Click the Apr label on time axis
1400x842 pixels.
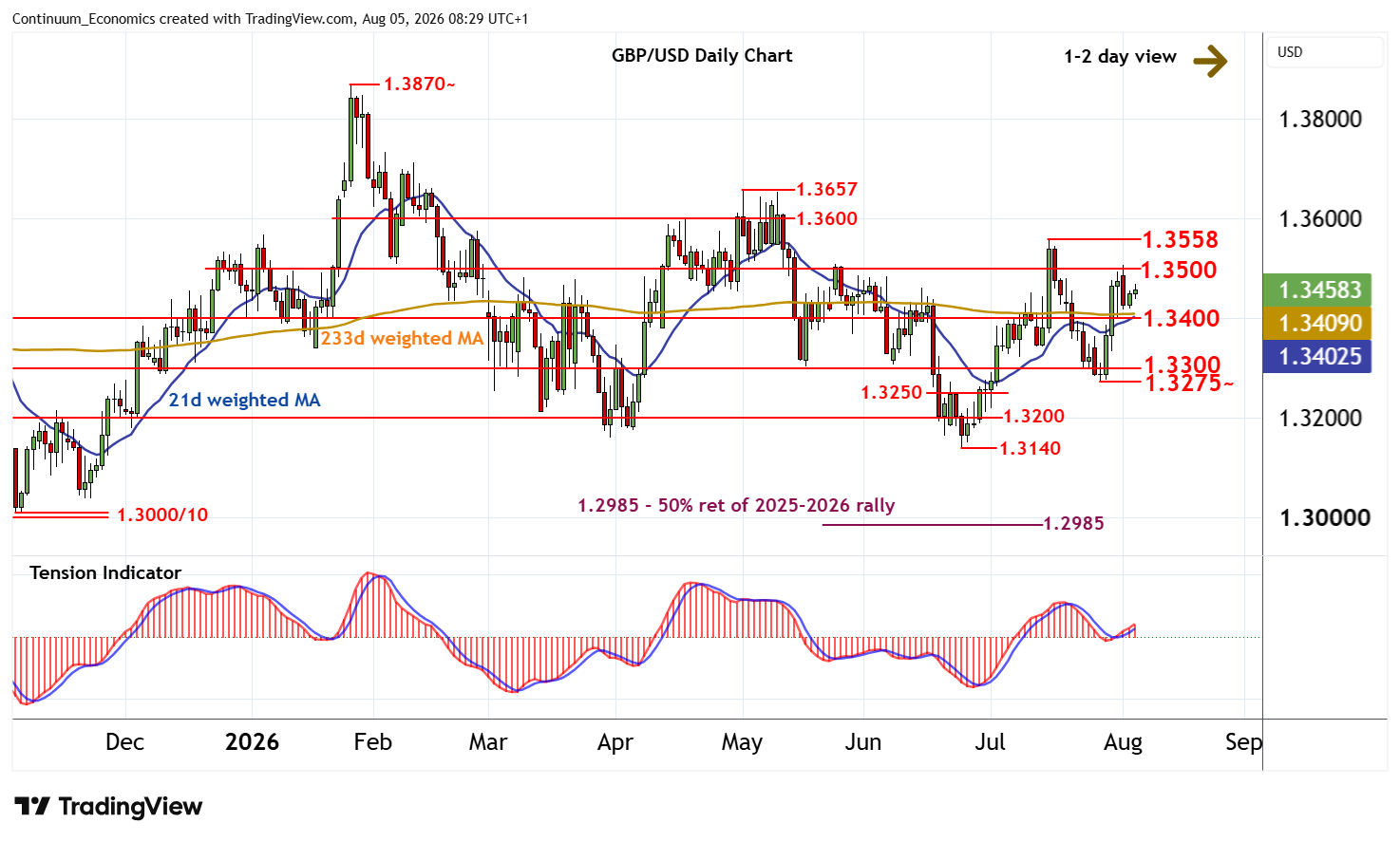point(615,742)
